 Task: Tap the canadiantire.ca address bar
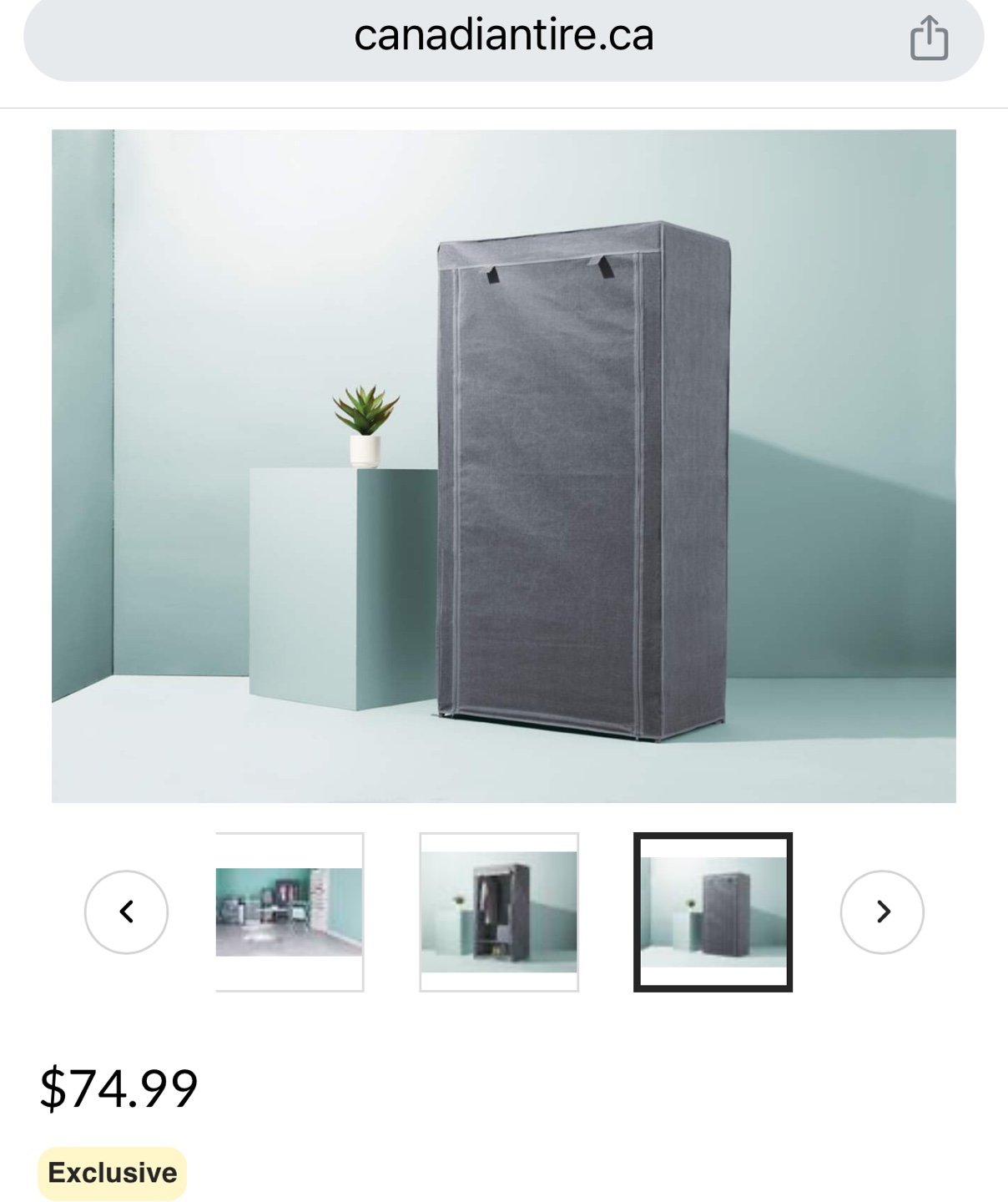[x=504, y=37]
